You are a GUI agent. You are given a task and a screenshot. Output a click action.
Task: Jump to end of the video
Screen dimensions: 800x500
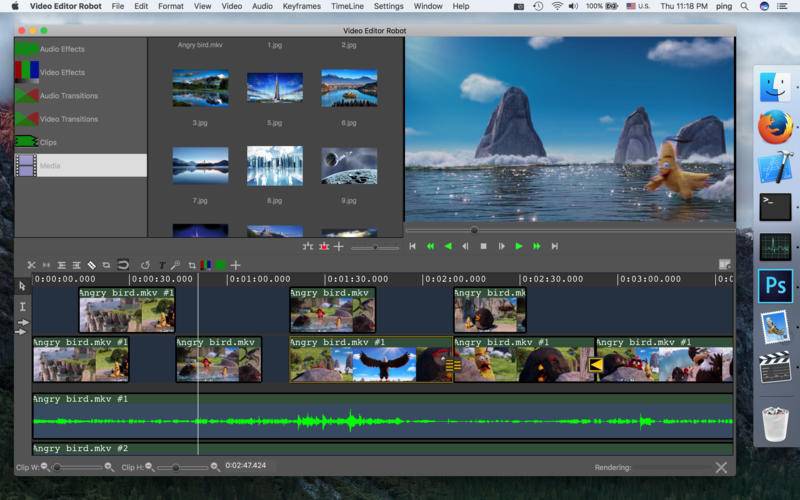point(555,246)
